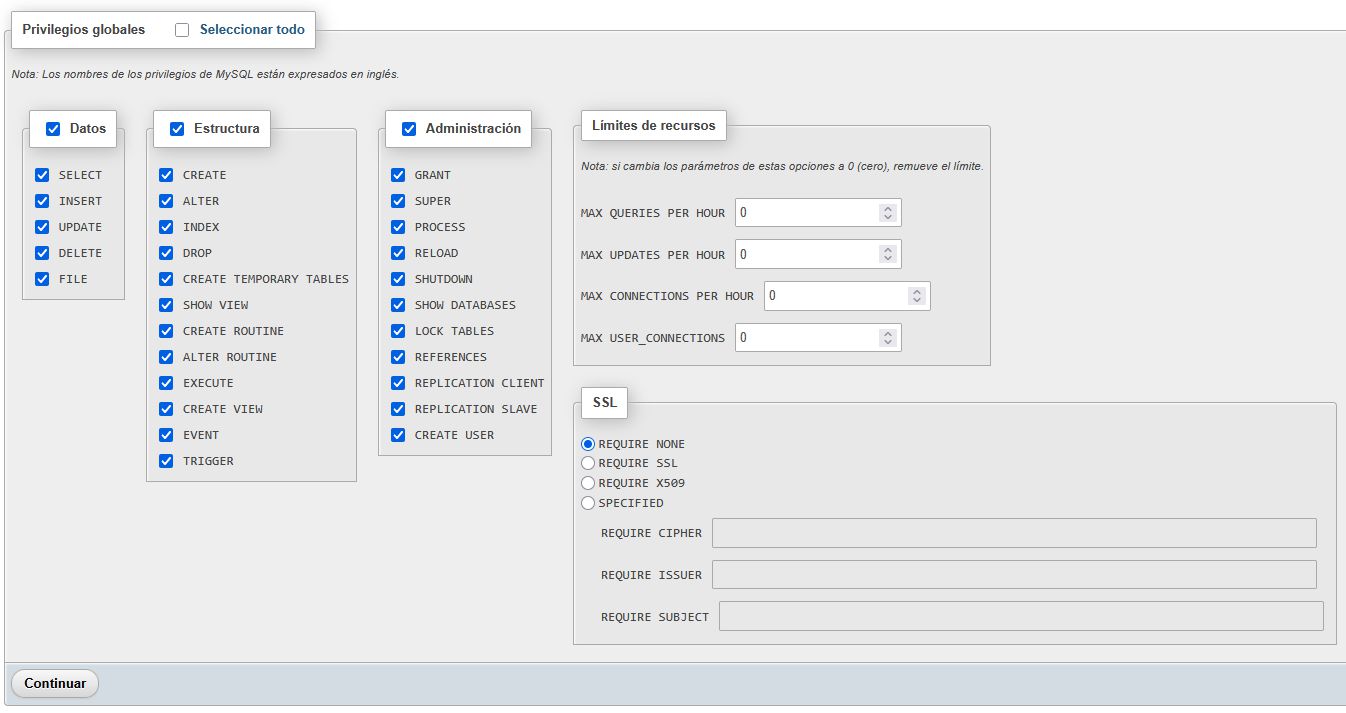The image size is (1346, 713).
Task: Select the REQUIRE SSL radio option
Action: (588, 463)
